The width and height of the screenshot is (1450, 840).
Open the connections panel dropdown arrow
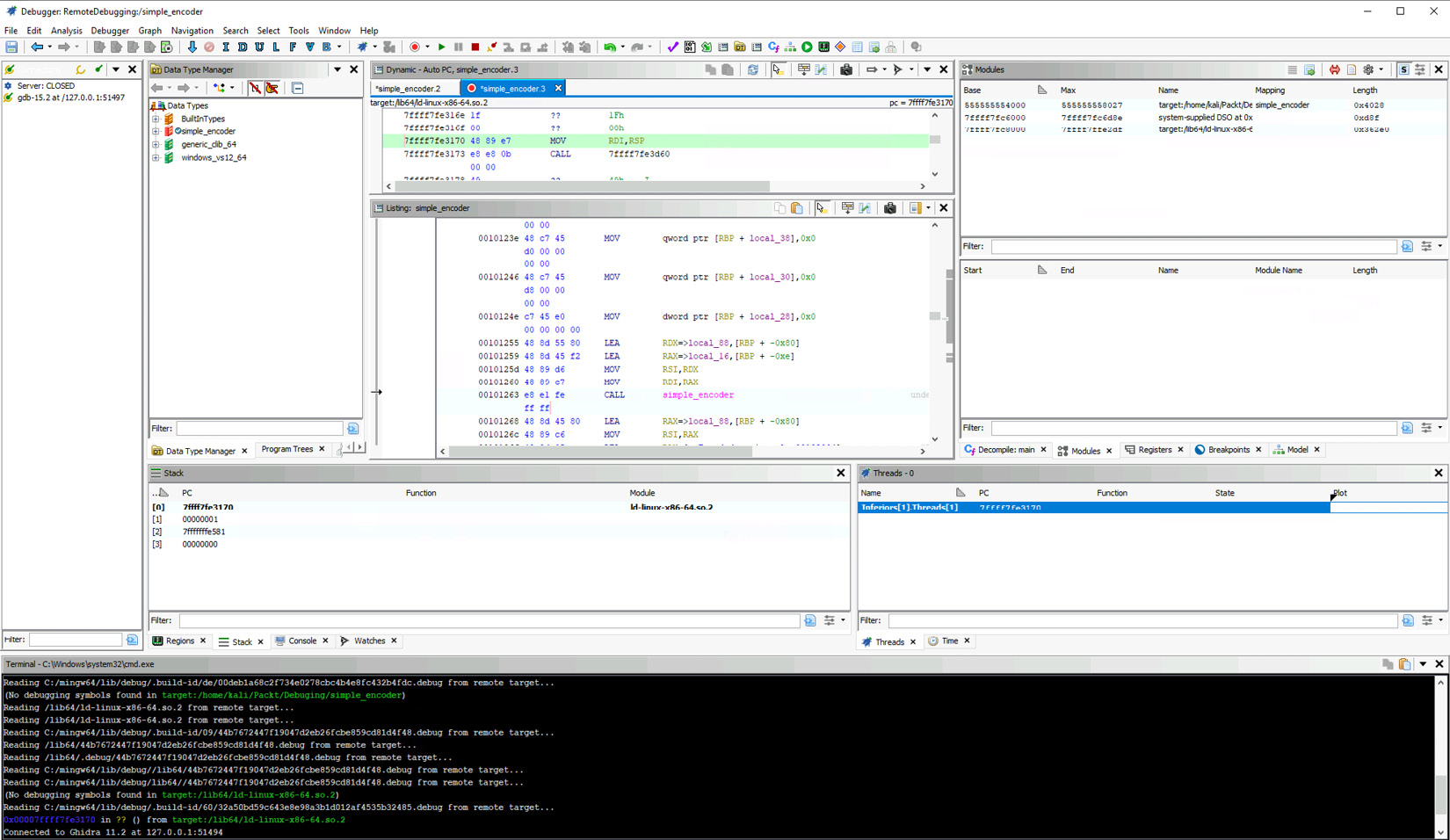pyautogui.click(x=116, y=69)
